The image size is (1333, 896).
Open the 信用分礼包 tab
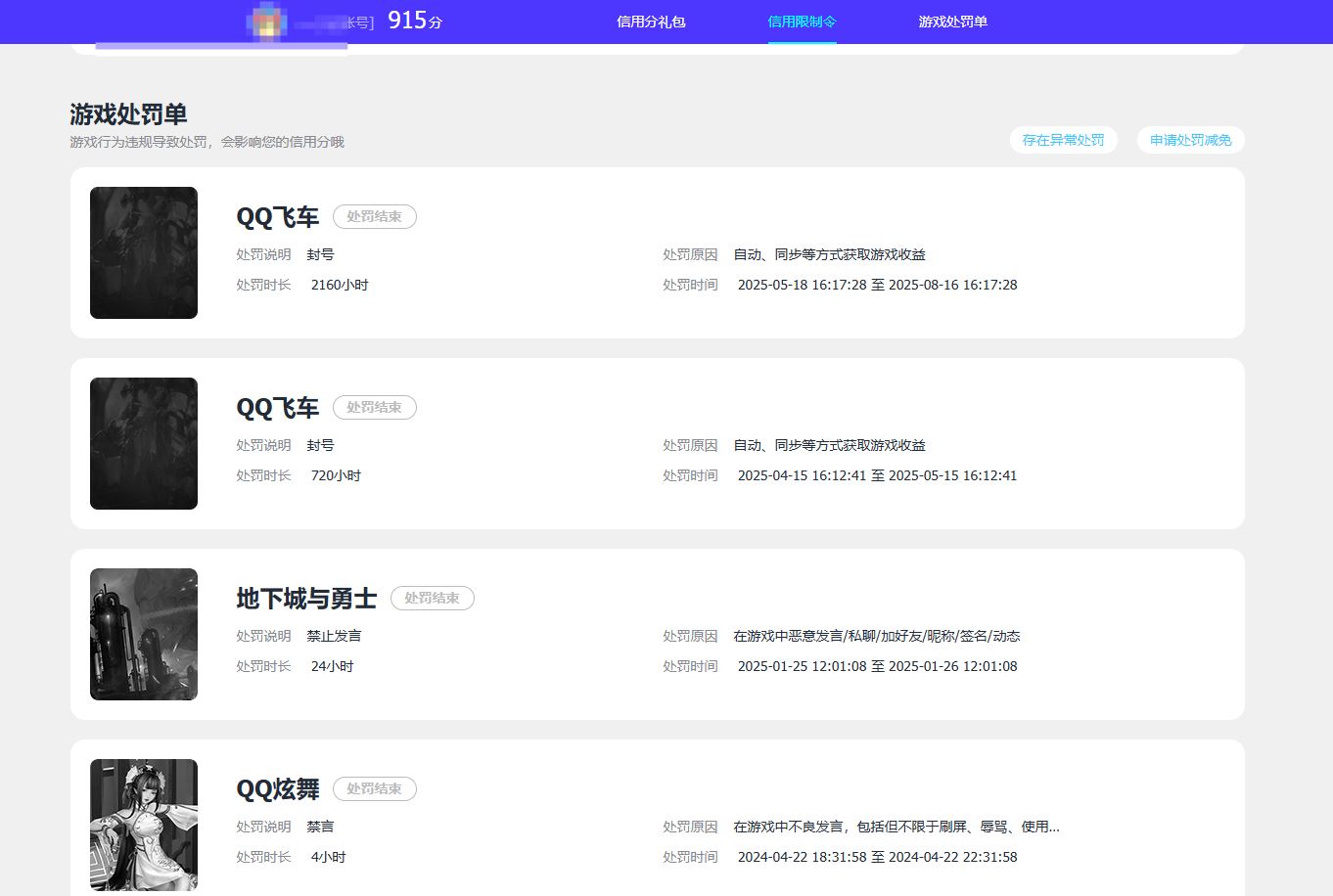pyautogui.click(x=651, y=22)
